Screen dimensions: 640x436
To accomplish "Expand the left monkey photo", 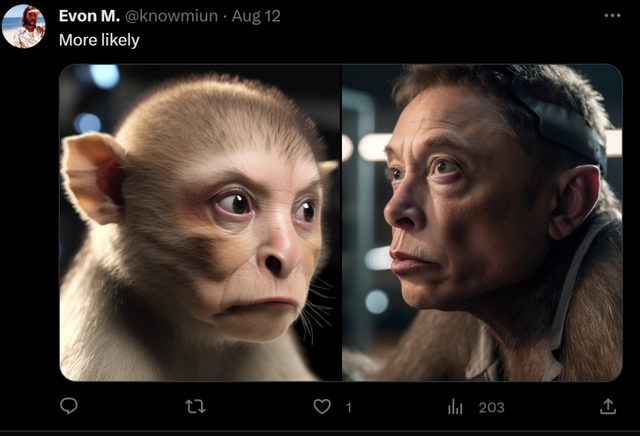I will (200, 222).
